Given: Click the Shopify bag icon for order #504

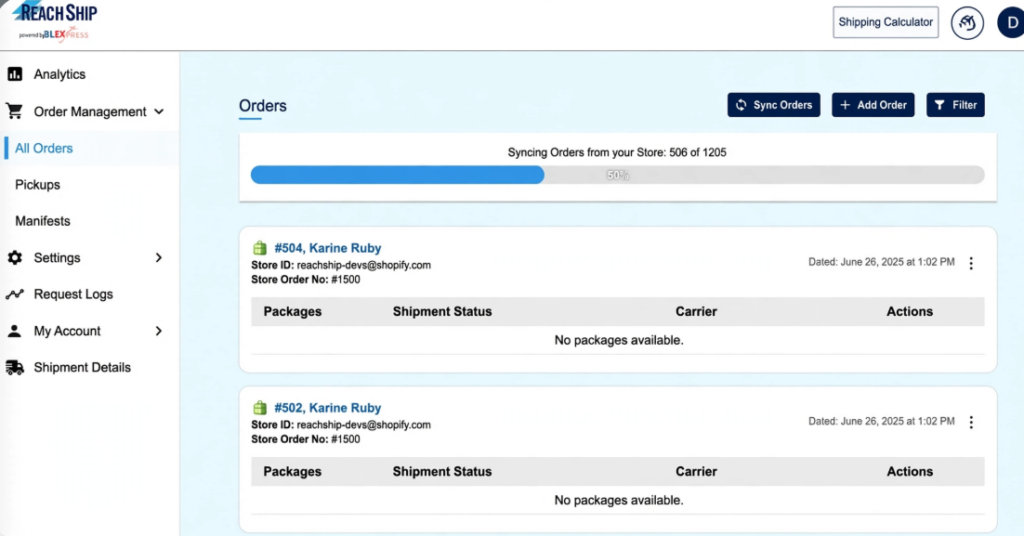Looking at the screenshot, I should [x=260, y=248].
